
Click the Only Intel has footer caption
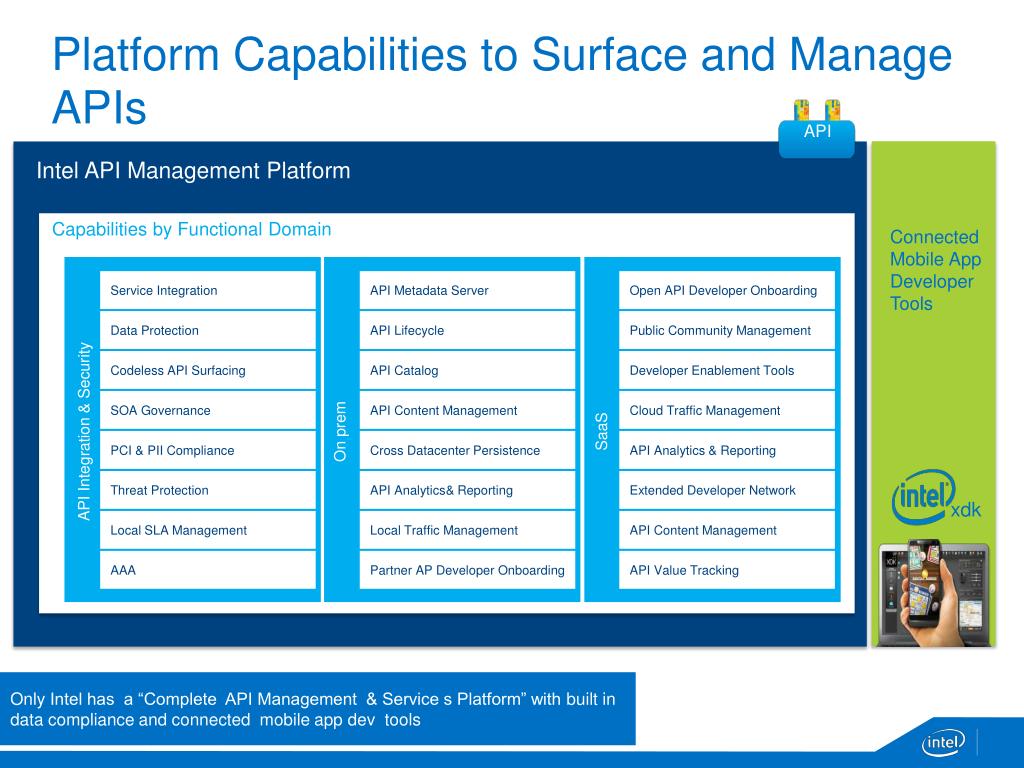(x=313, y=709)
